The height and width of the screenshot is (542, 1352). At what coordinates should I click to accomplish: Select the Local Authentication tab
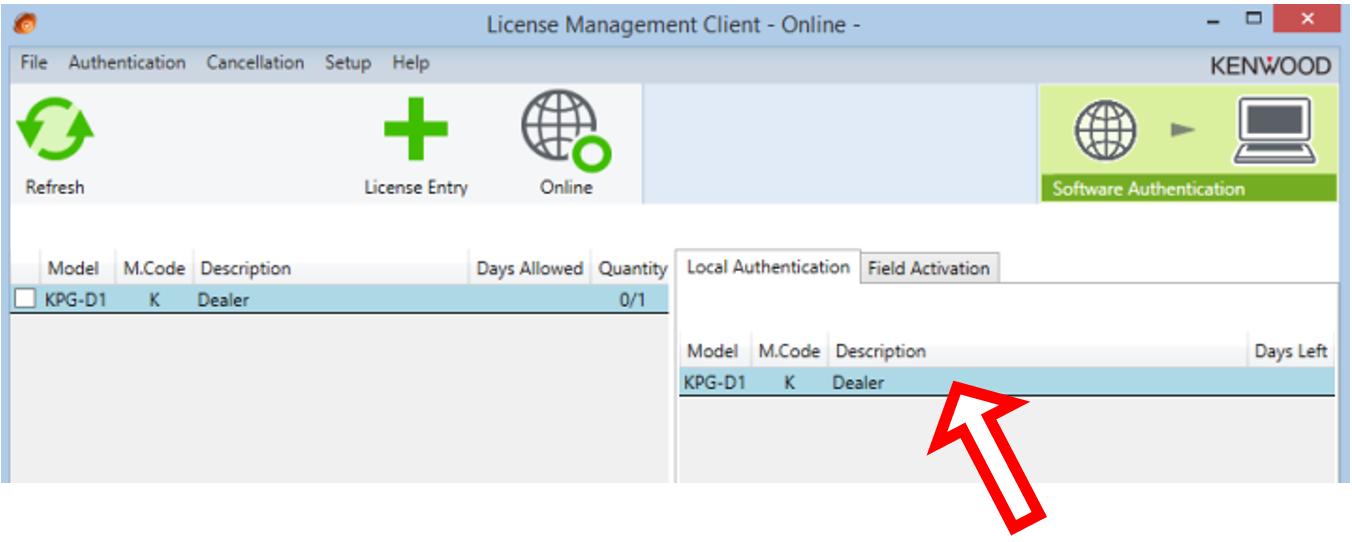(x=768, y=267)
